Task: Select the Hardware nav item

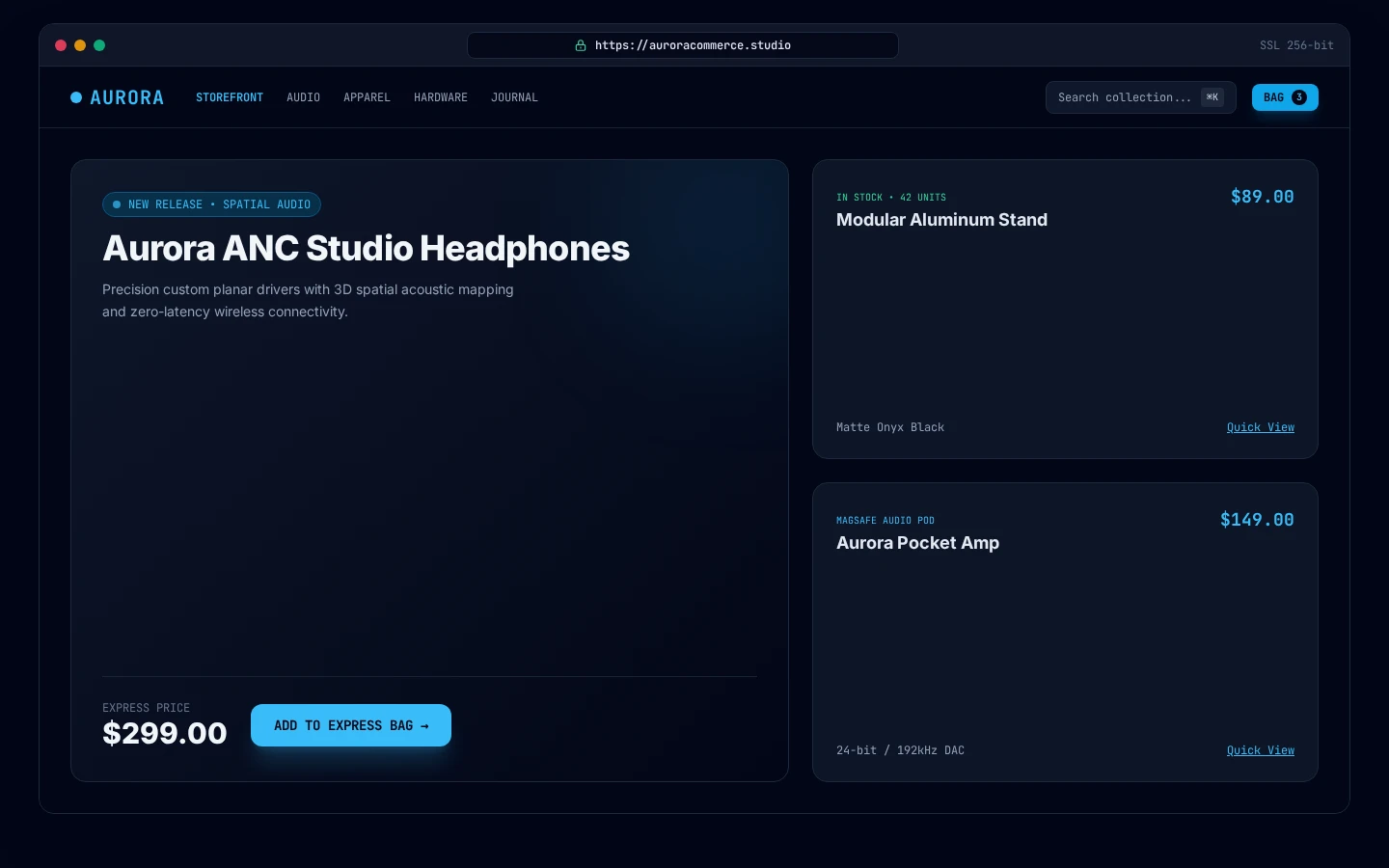Action: coord(441,97)
